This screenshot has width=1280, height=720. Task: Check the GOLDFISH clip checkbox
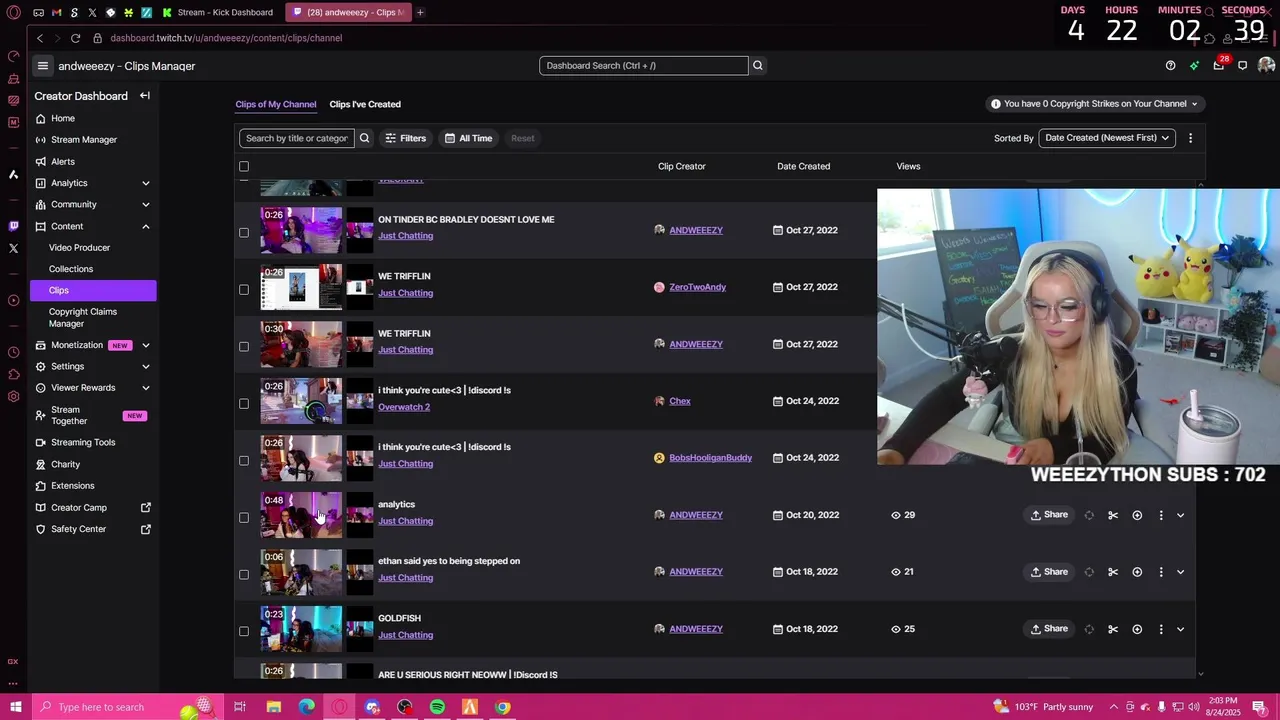click(x=244, y=631)
